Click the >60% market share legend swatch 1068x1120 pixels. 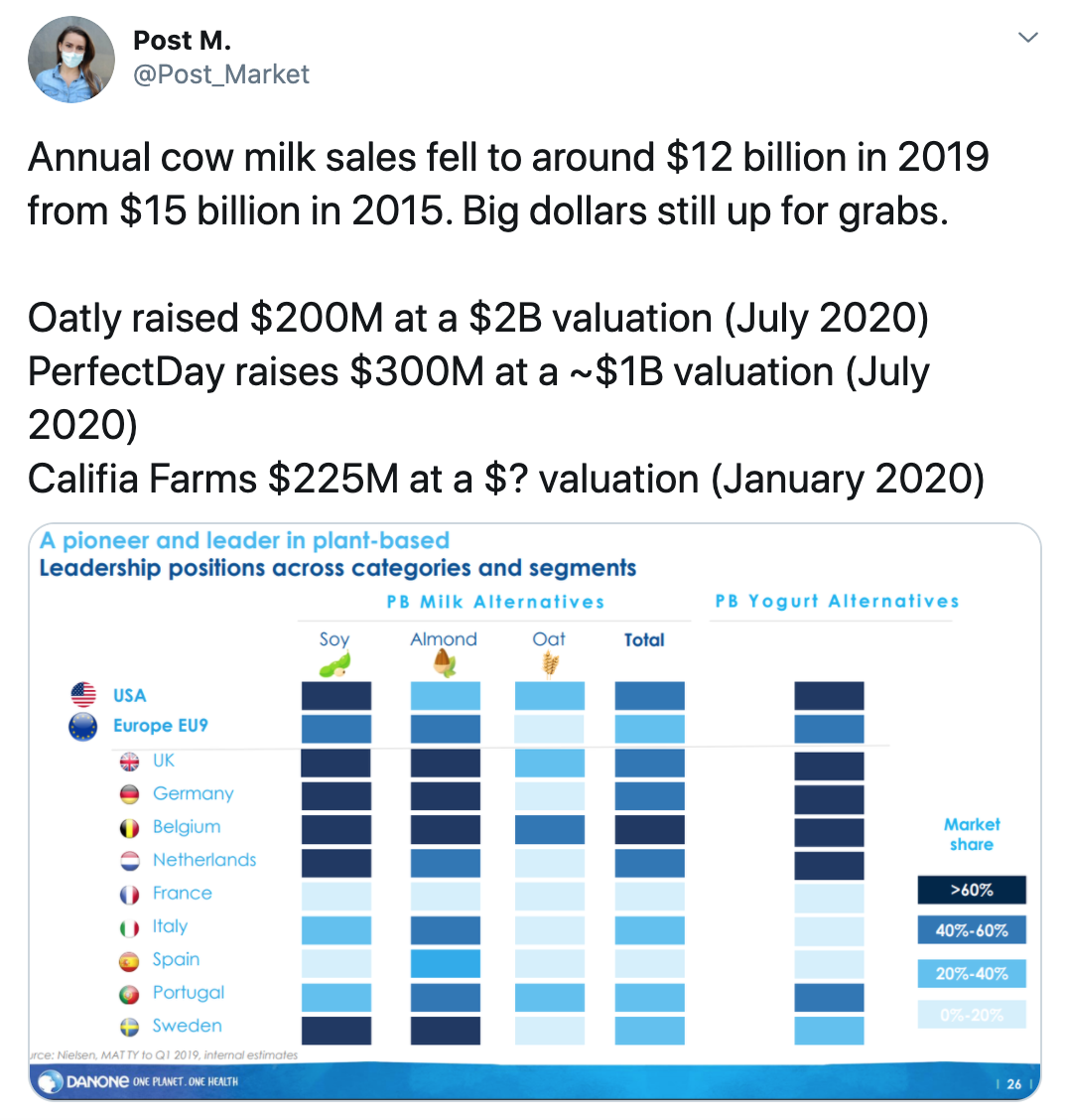coord(972,890)
